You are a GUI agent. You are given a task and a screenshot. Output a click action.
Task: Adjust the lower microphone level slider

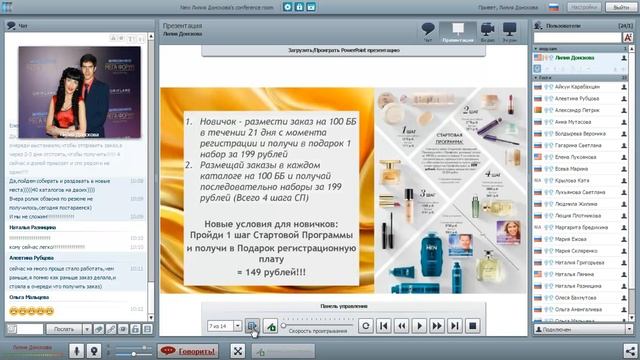pos(133,354)
